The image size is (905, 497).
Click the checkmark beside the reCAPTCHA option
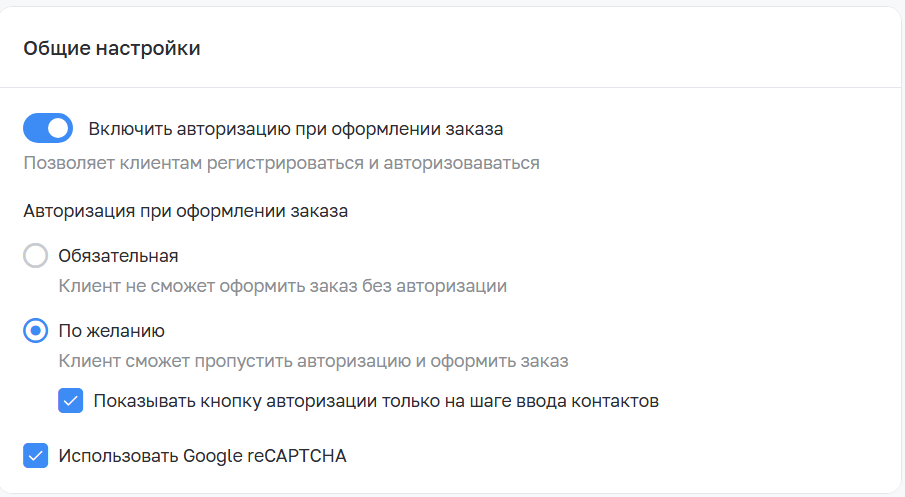(x=35, y=456)
